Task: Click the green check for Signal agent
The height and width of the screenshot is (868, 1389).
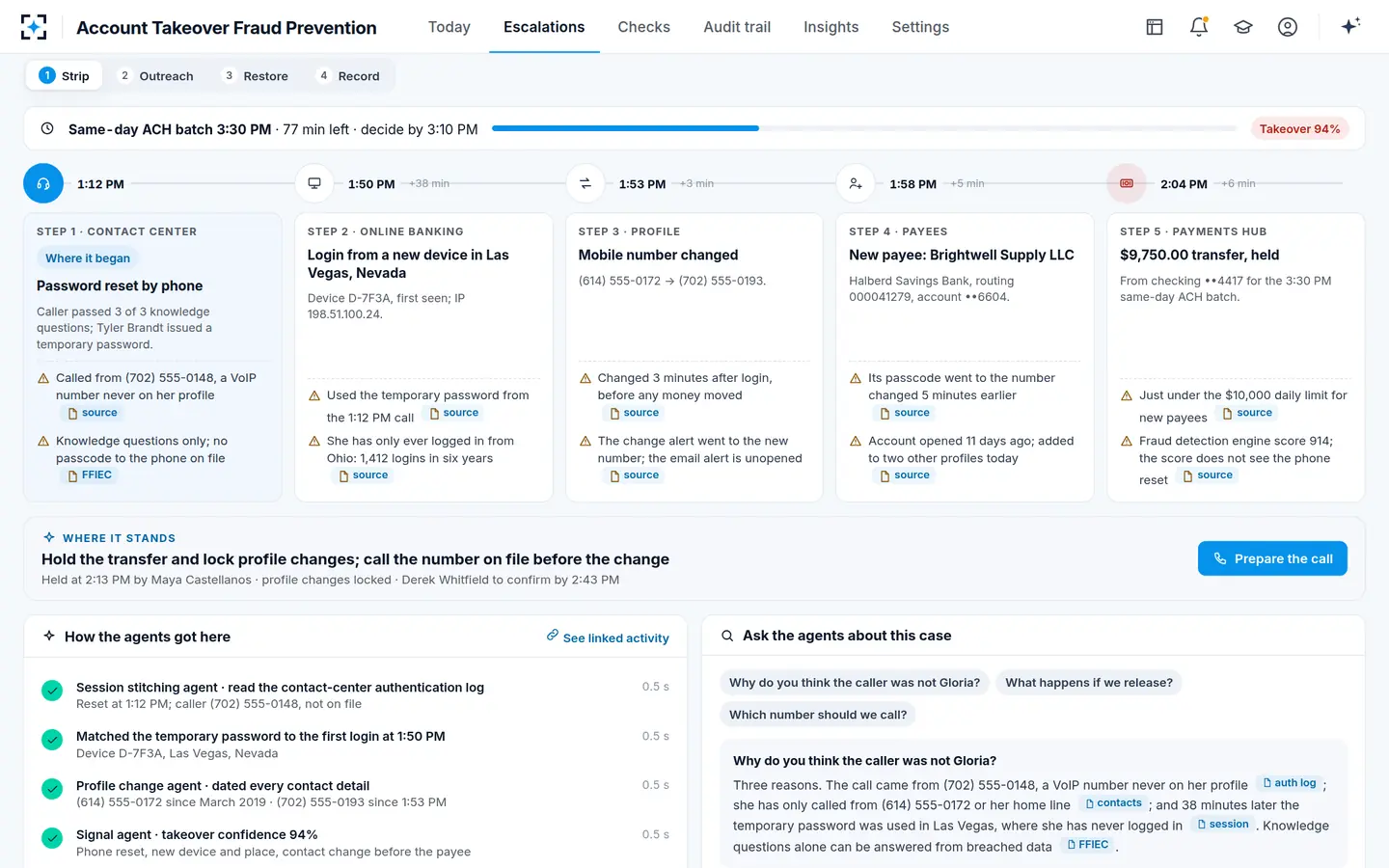Action: point(52,838)
